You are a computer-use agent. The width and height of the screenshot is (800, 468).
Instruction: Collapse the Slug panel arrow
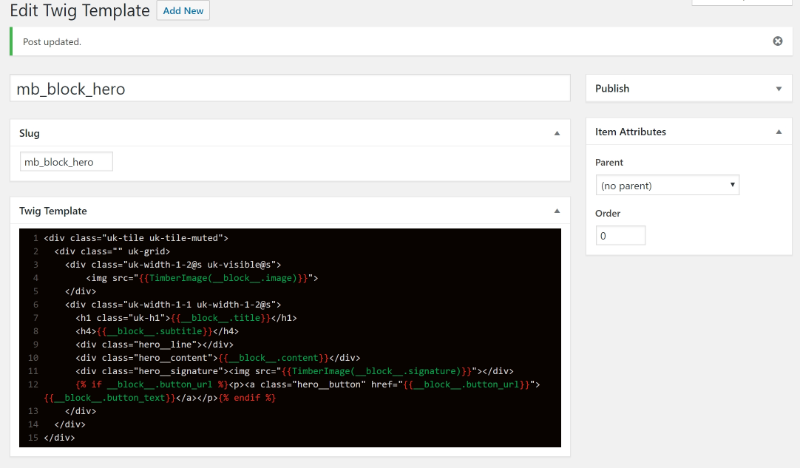[x=557, y=133]
